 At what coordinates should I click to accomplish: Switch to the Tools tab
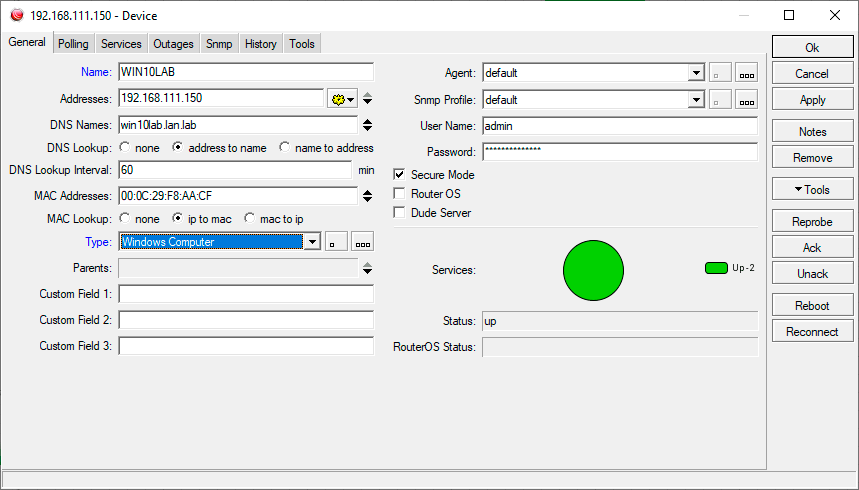302,44
